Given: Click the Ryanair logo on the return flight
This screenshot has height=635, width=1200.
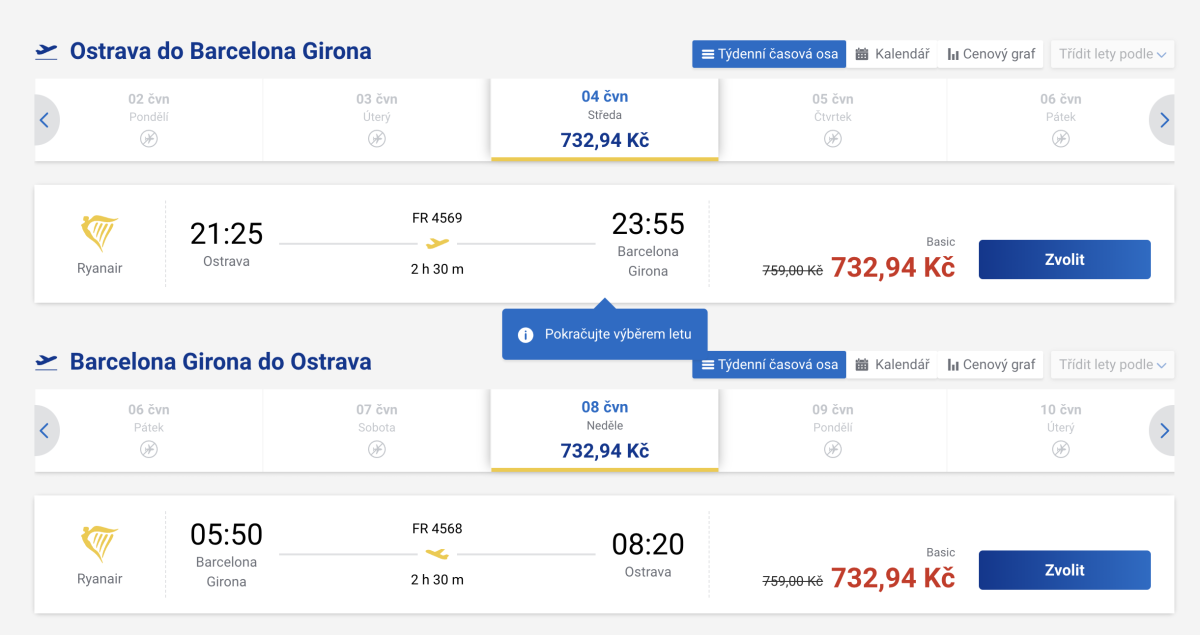Looking at the screenshot, I should click(x=99, y=544).
